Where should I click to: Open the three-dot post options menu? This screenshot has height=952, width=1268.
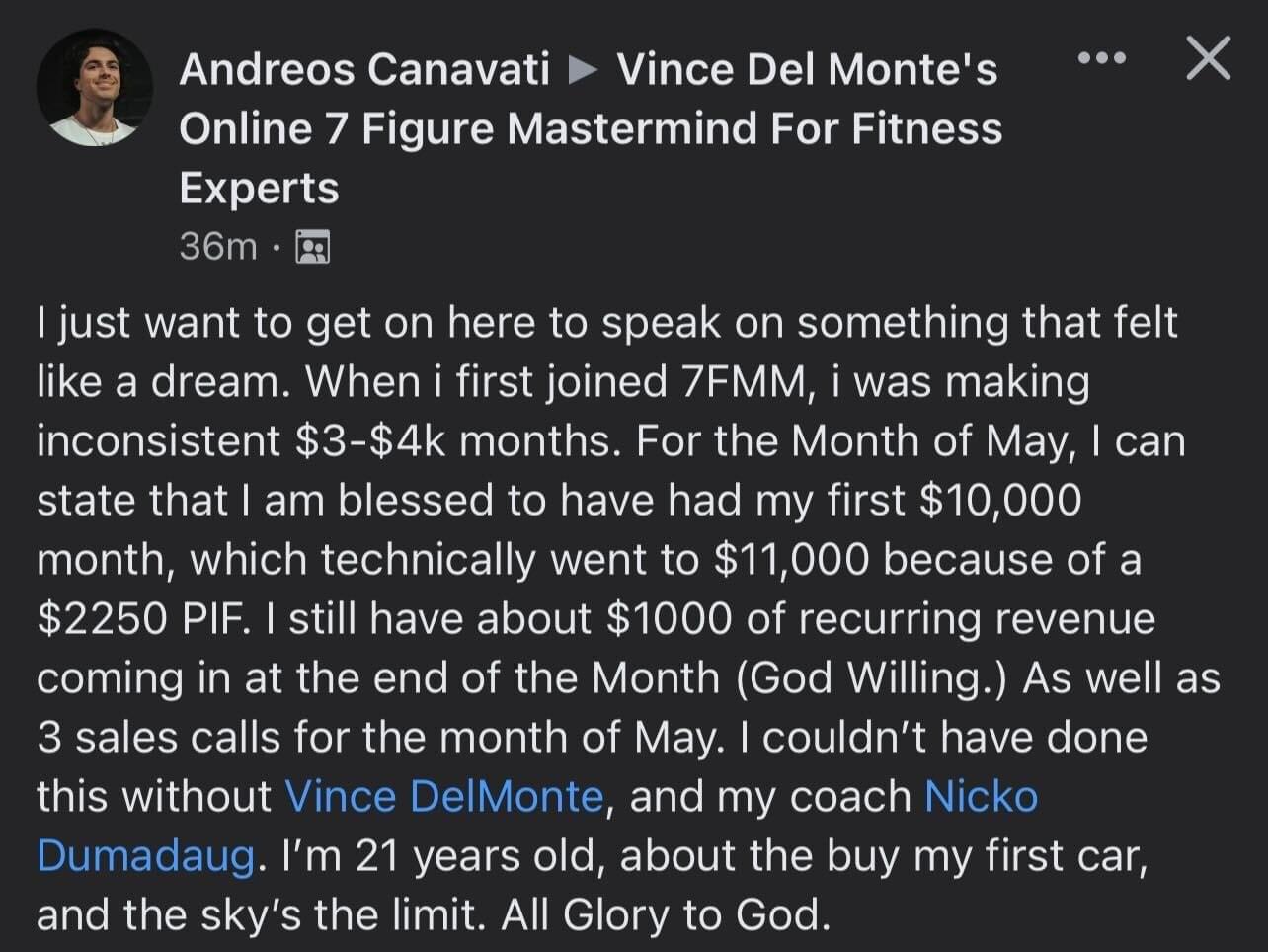tap(1101, 58)
